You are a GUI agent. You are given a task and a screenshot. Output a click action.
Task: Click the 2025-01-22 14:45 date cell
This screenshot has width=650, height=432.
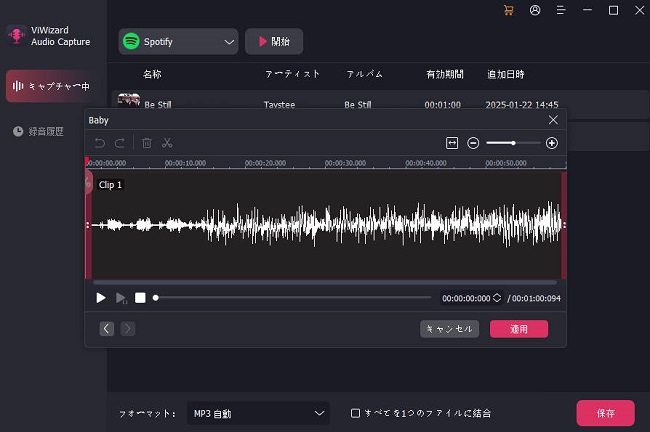522,105
